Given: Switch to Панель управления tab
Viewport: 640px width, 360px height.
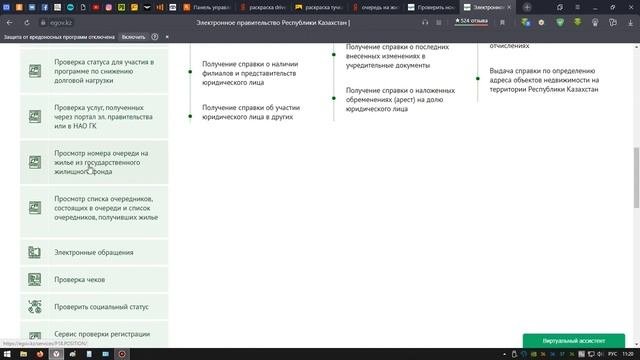Looking at the screenshot, I should [207, 7].
